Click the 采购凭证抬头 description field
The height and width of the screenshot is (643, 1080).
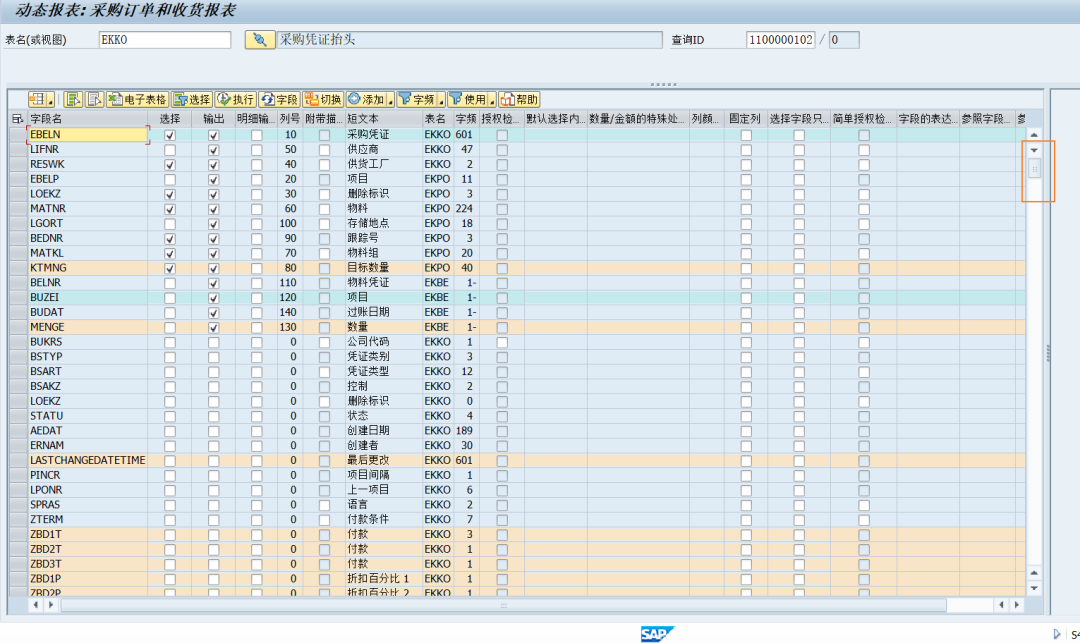[x=469, y=40]
